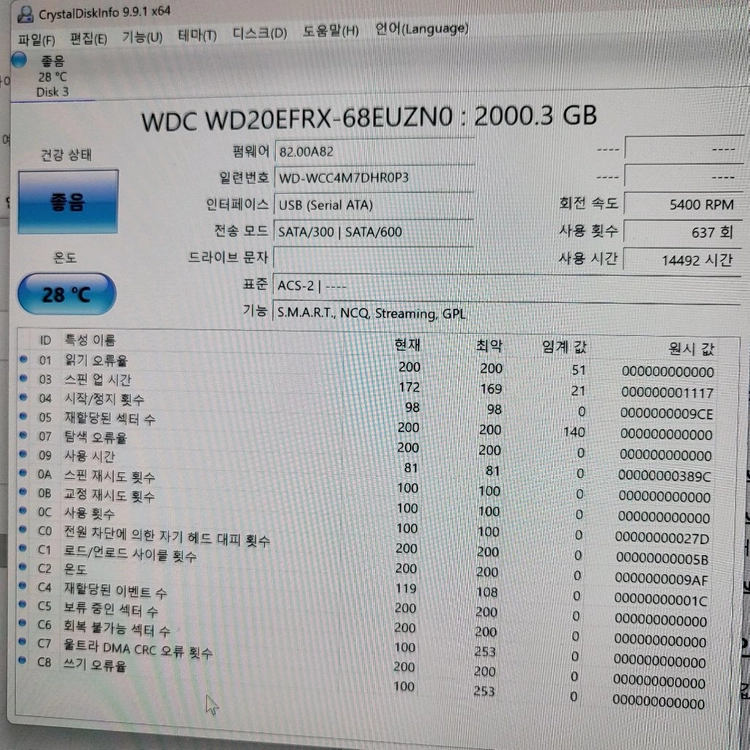Click the firmware field 82.00A82
This screenshot has height=750, width=750.
(375, 152)
